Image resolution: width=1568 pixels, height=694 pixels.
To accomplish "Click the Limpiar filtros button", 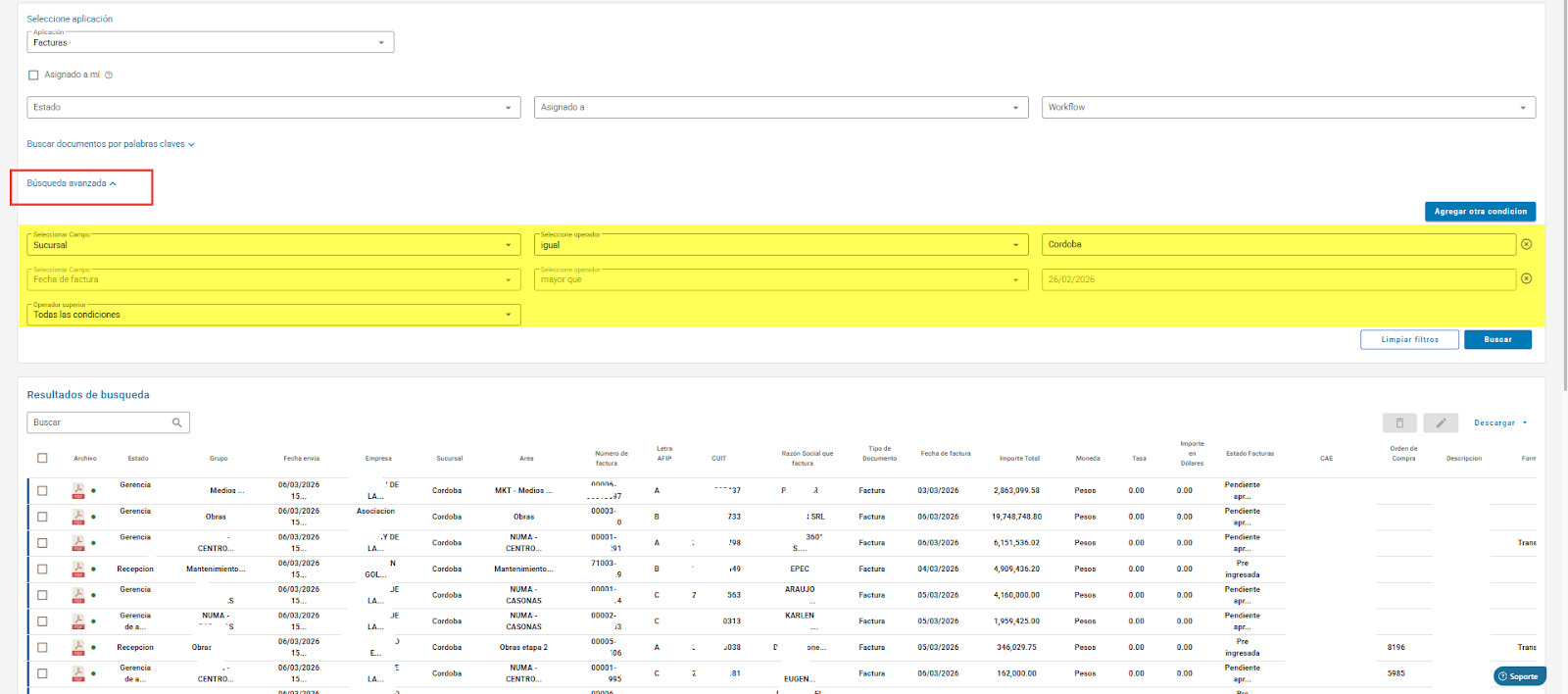I will click(x=1409, y=339).
